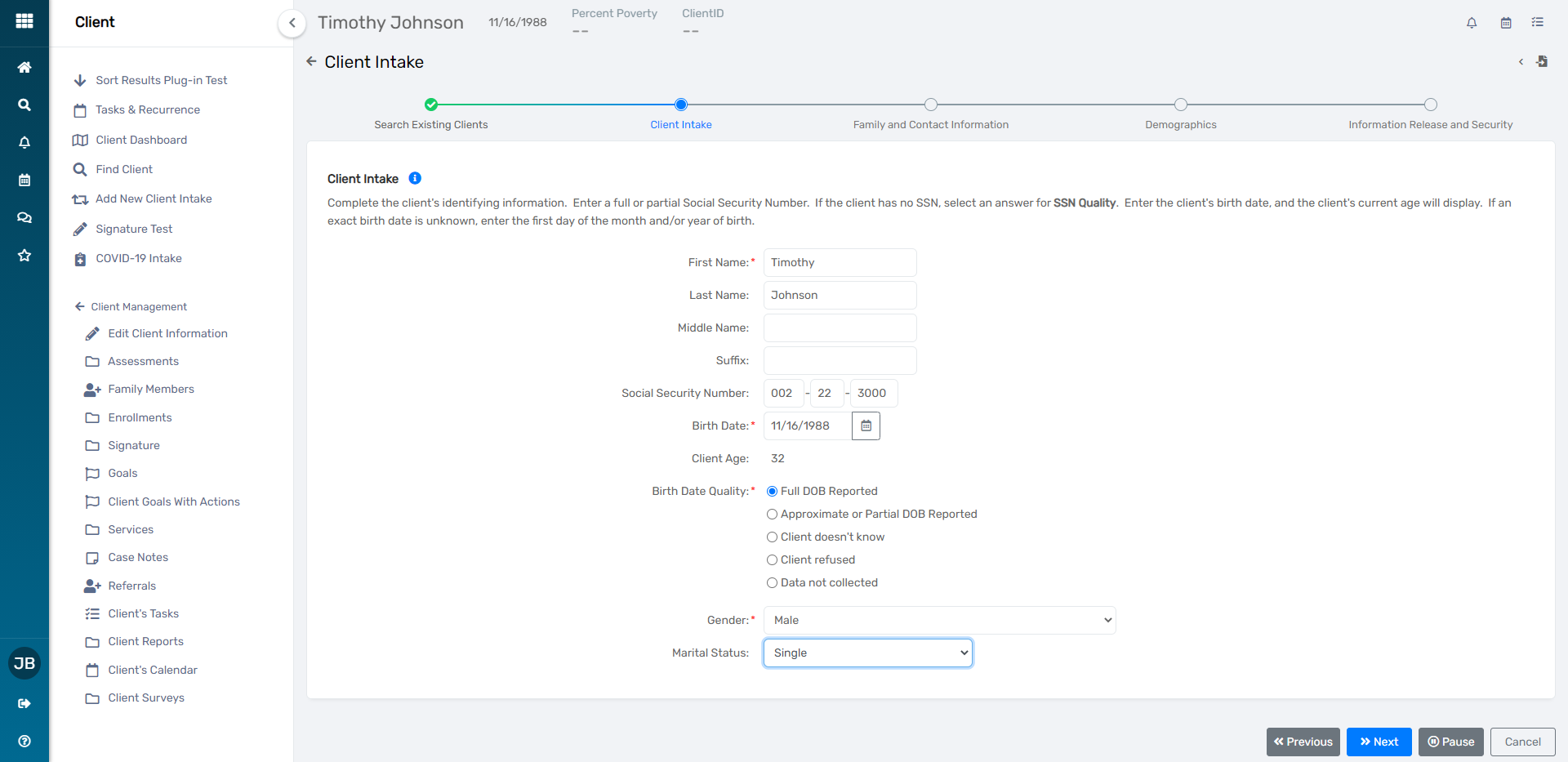The image size is (1568, 762).
Task: Open the apps grid menu
Action: (24, 22)
